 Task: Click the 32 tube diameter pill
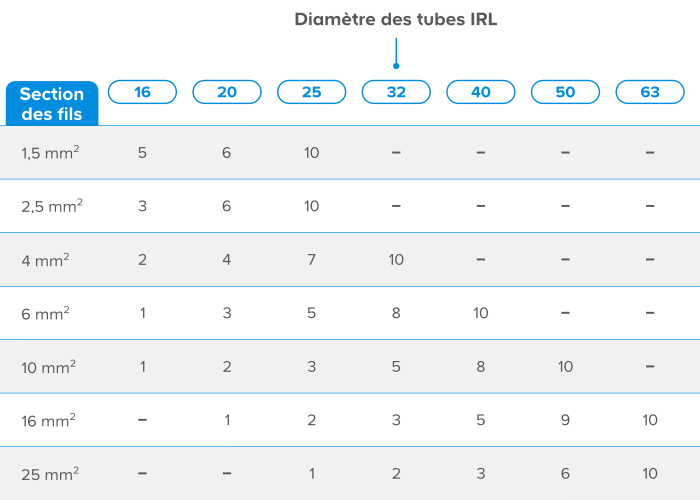(x=396, y=92)
